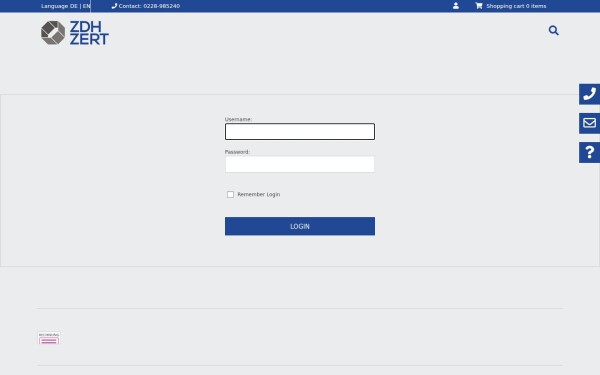Image resolution: width=600 pixels, height=375 pixels.
Task: Open the shopping cart icon
Action: pyautogui.click(x=479, y=6)
